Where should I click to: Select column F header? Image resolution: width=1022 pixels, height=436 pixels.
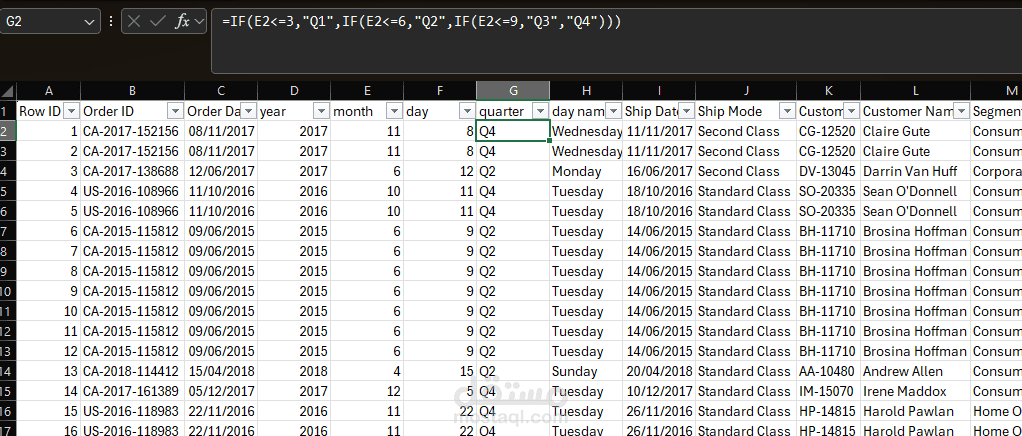(440, 91)
